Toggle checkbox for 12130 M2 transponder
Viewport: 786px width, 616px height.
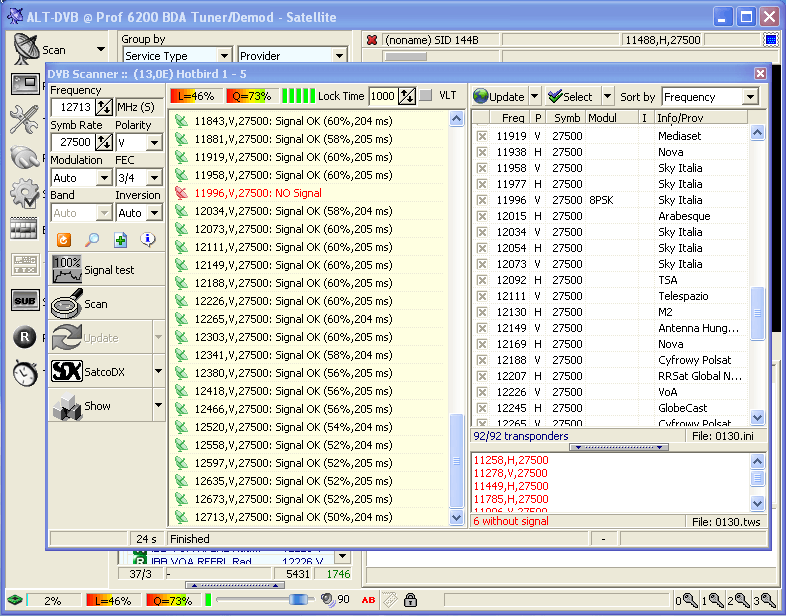(x=482, y=312)
